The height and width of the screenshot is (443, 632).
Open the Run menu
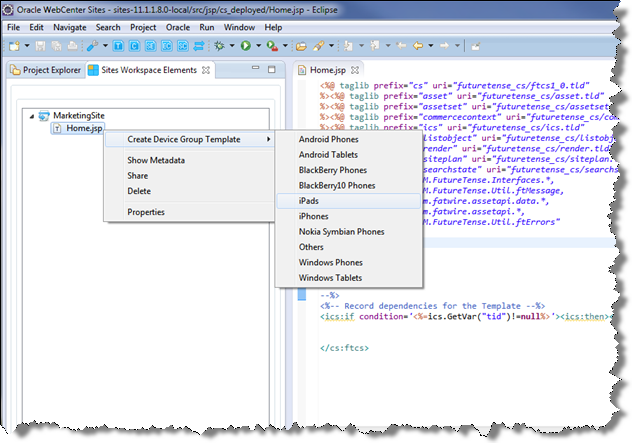coord(207,27)
